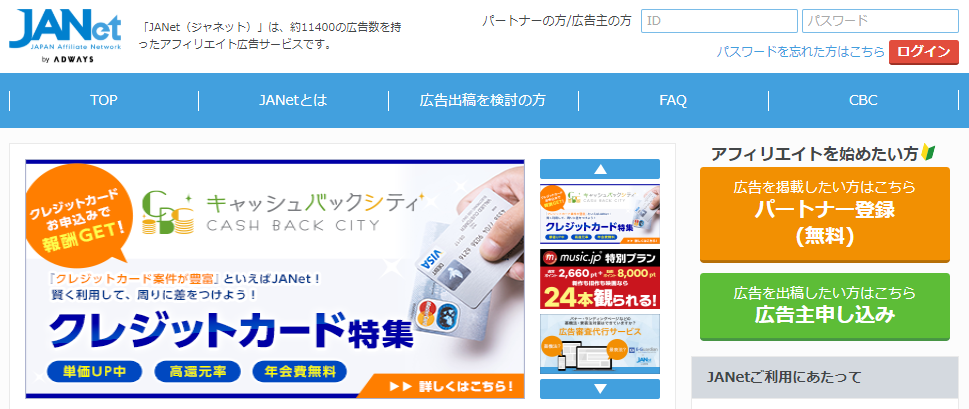
Task: Open the TOP menu item
Action: tap(104, 100)
